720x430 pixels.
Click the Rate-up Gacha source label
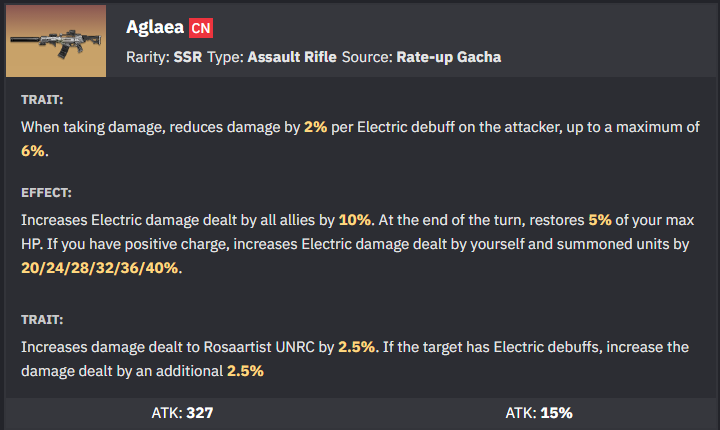(x=449, y=57)
